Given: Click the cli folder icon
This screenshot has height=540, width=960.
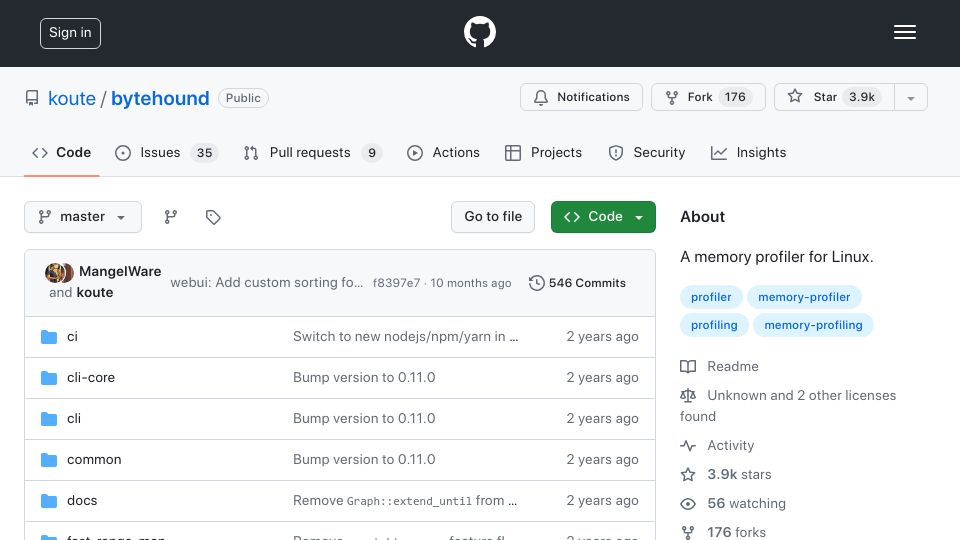Looking at the screenshot, I should 49,419.
